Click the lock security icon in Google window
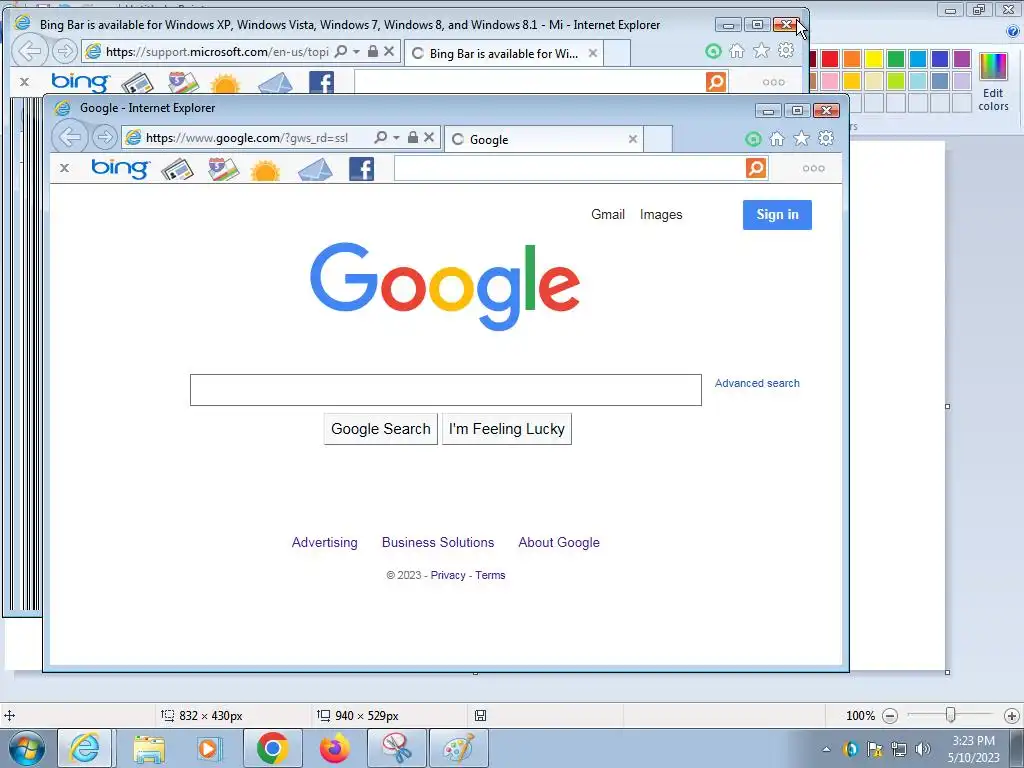Viewport: 1024px width, 768px height. 413,137
